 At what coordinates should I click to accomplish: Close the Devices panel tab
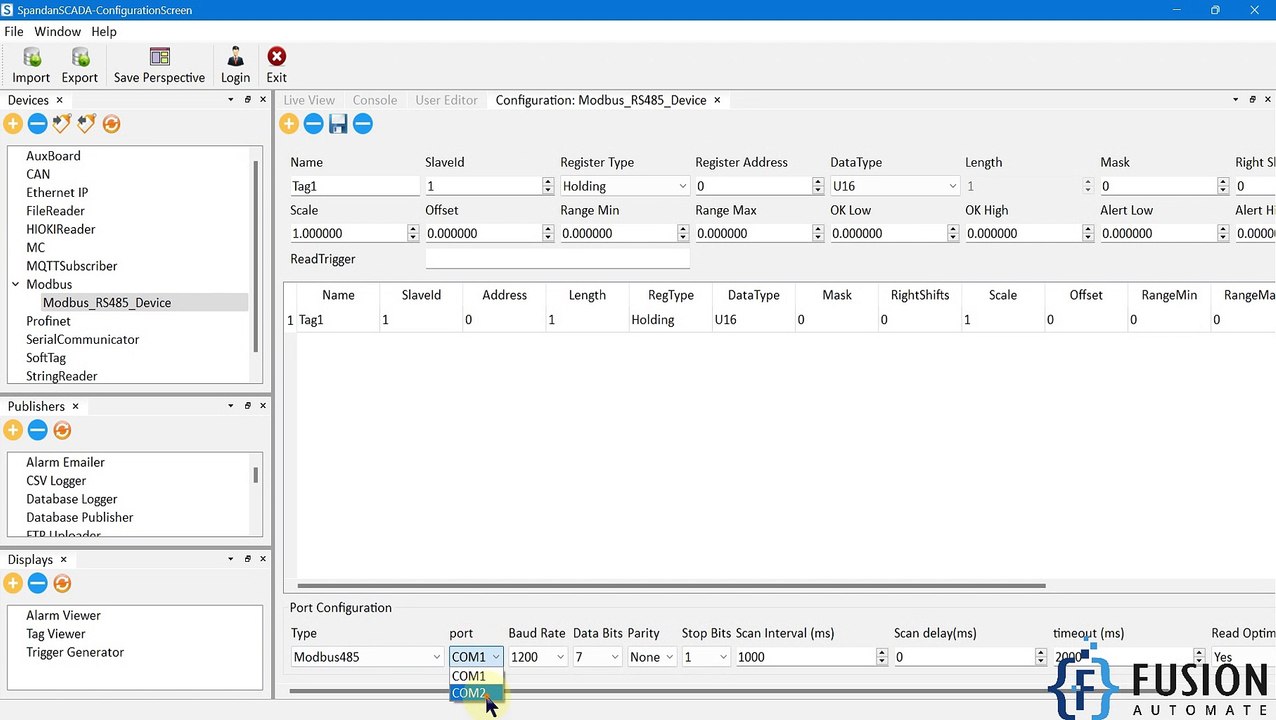(59, 100)
